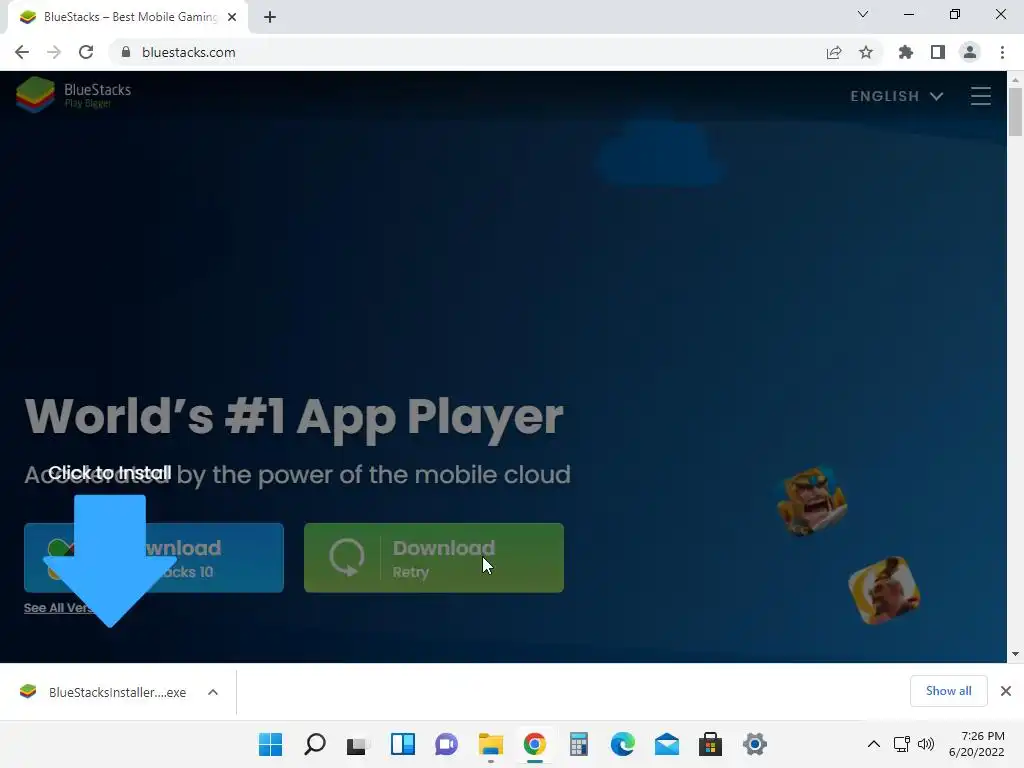Click page scrollbar up arrow
Image resolution: width=1024 pixels, height=768 pixels.
click(x=1015, y=80)
